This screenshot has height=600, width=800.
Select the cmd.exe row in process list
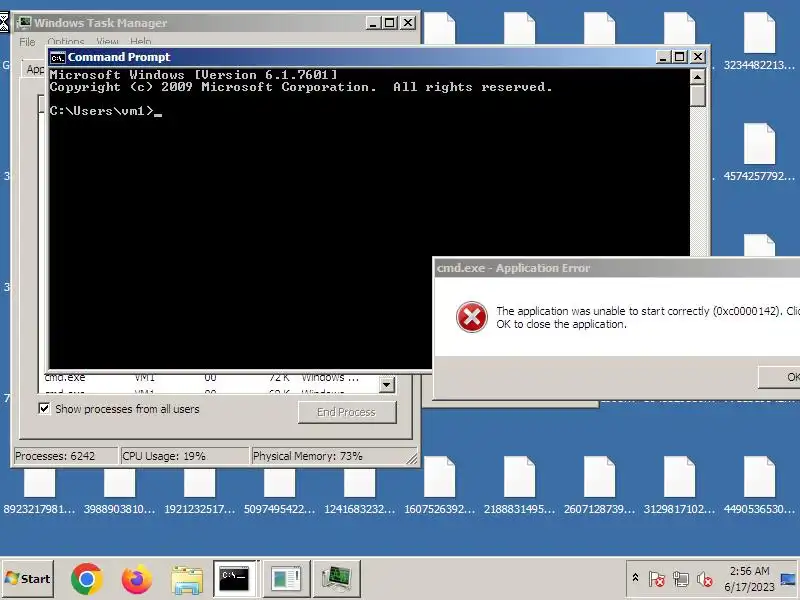209,378
